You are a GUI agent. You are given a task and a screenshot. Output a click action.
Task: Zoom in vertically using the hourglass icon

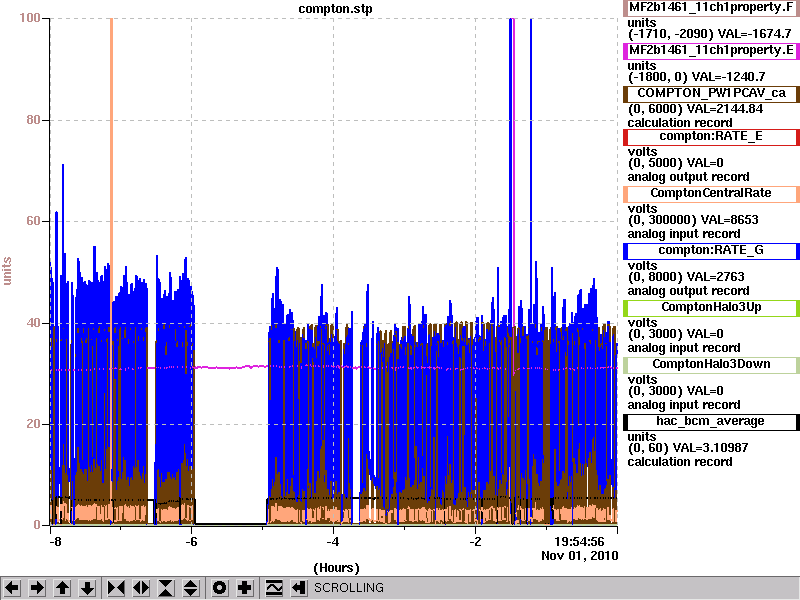click(166, 588)
